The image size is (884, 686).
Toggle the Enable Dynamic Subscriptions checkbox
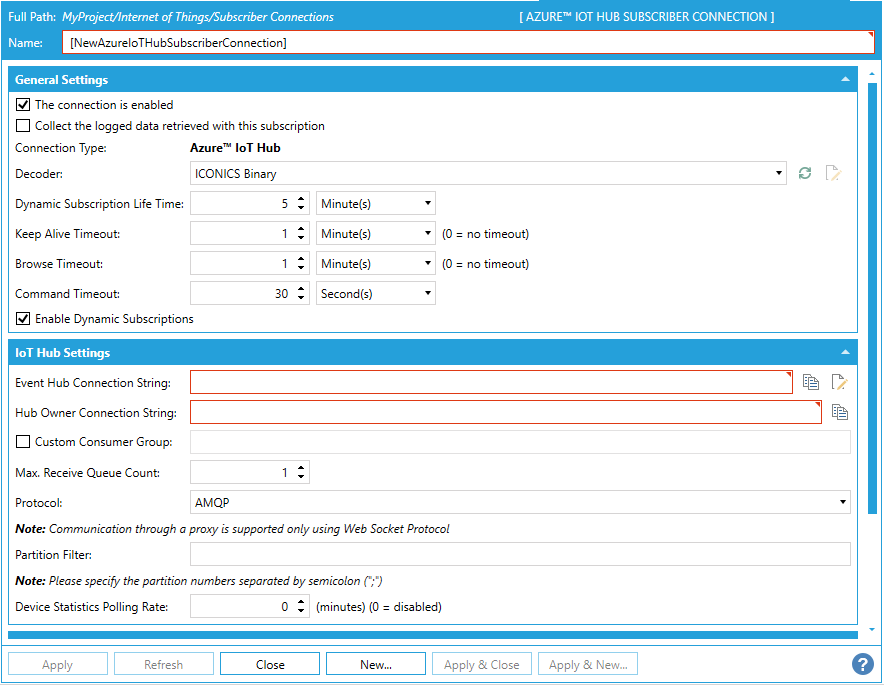click(23, 319)
